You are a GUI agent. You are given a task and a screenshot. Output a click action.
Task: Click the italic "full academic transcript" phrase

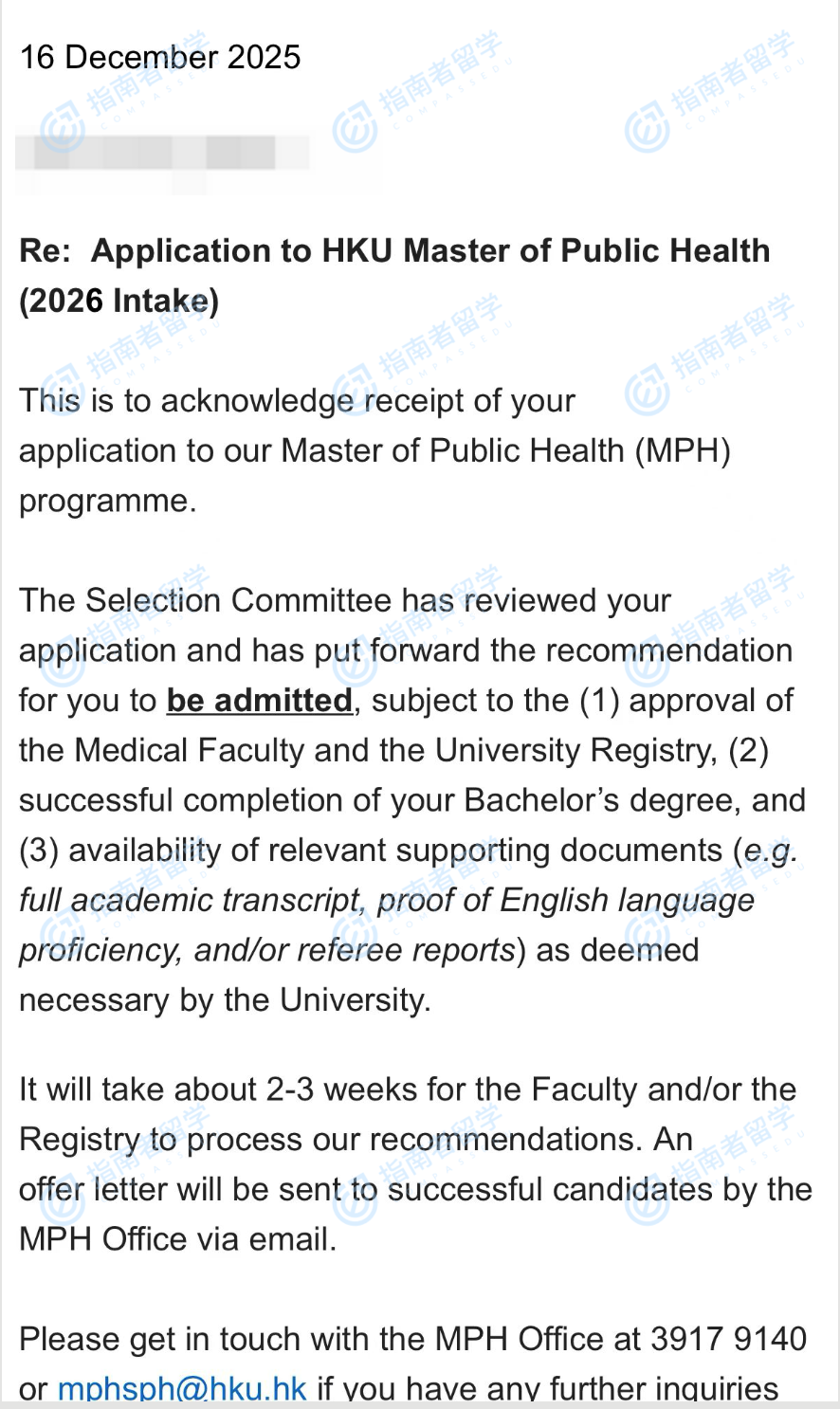(191, 900)
